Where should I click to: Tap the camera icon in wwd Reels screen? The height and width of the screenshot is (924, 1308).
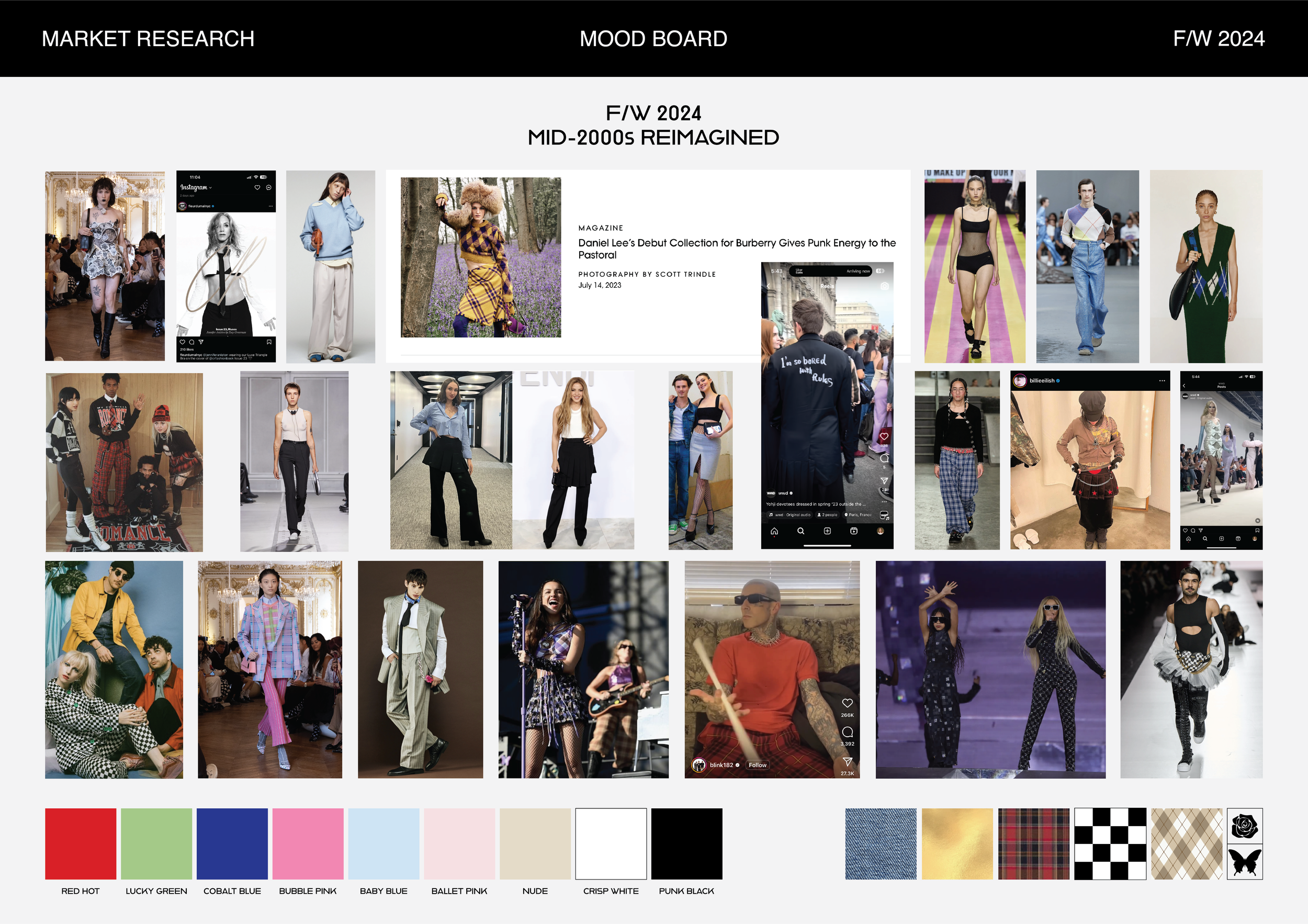click(884, 286)
